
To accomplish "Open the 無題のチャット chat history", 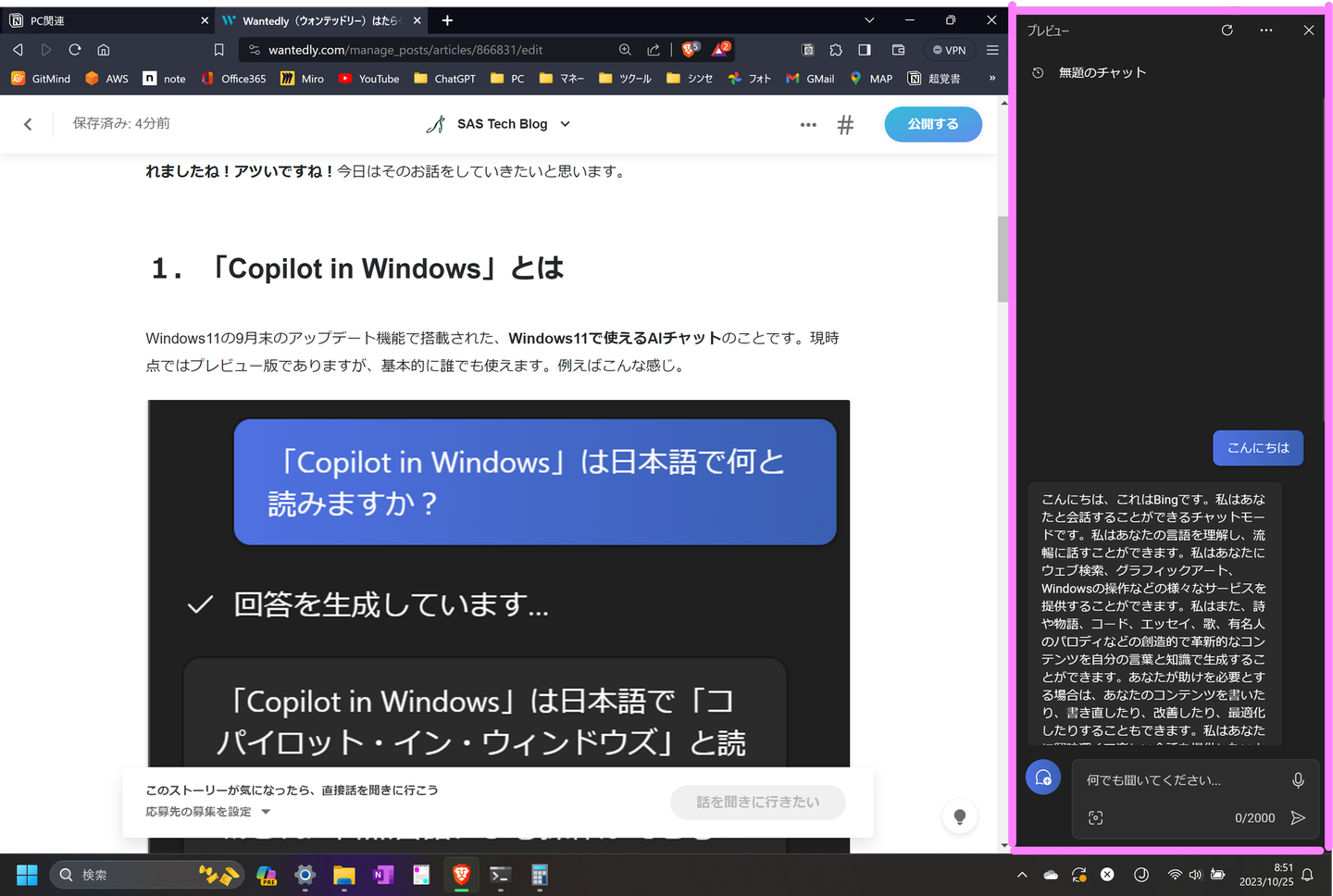I will click(1090, 72).
